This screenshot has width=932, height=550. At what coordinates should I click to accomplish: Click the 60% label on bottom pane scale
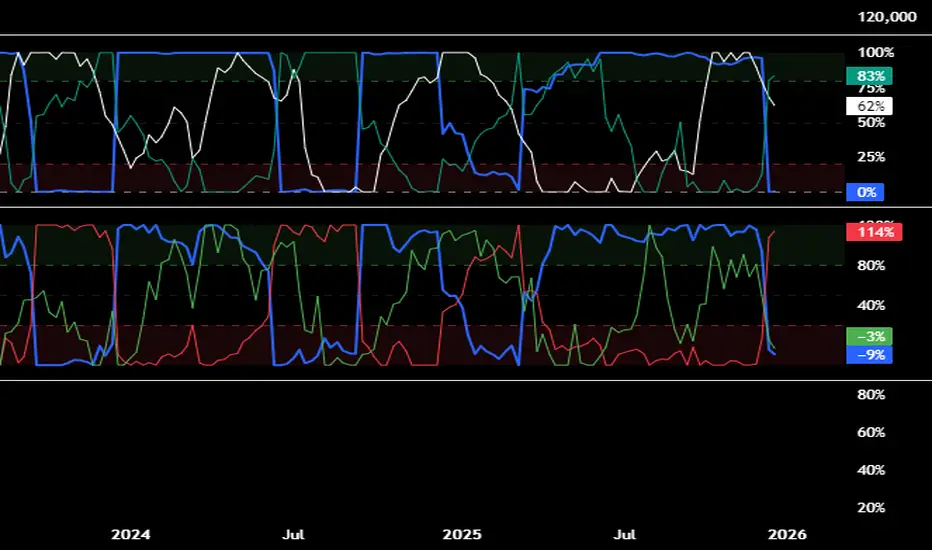point(871,432)
